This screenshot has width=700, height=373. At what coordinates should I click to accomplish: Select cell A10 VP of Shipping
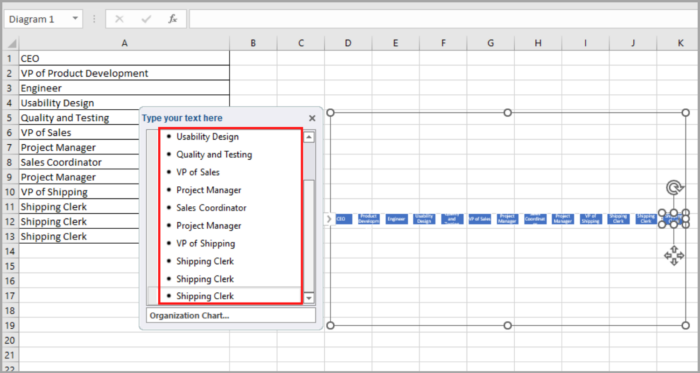[79, 192]
